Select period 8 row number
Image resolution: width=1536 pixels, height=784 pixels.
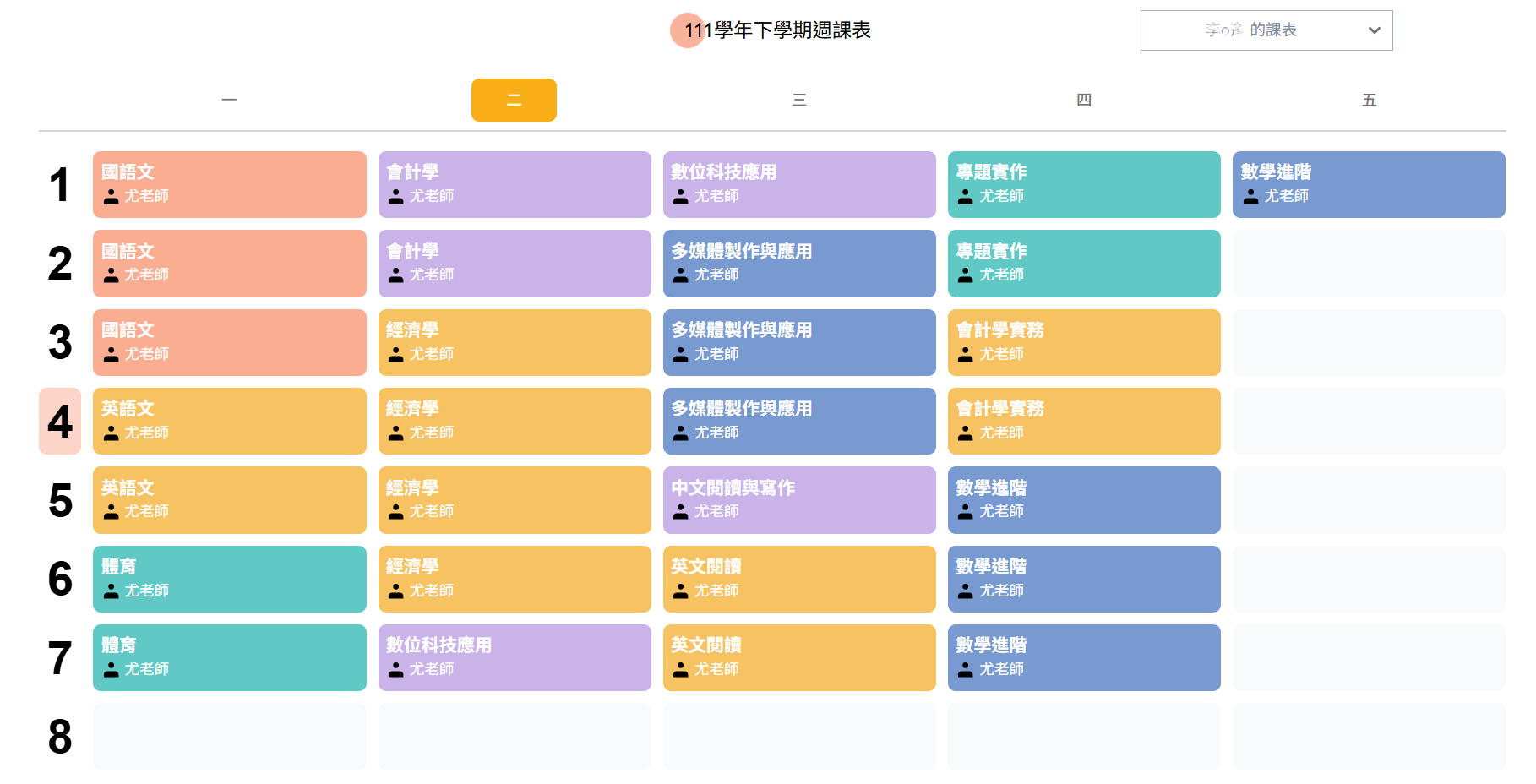click(x=60, y=737)
